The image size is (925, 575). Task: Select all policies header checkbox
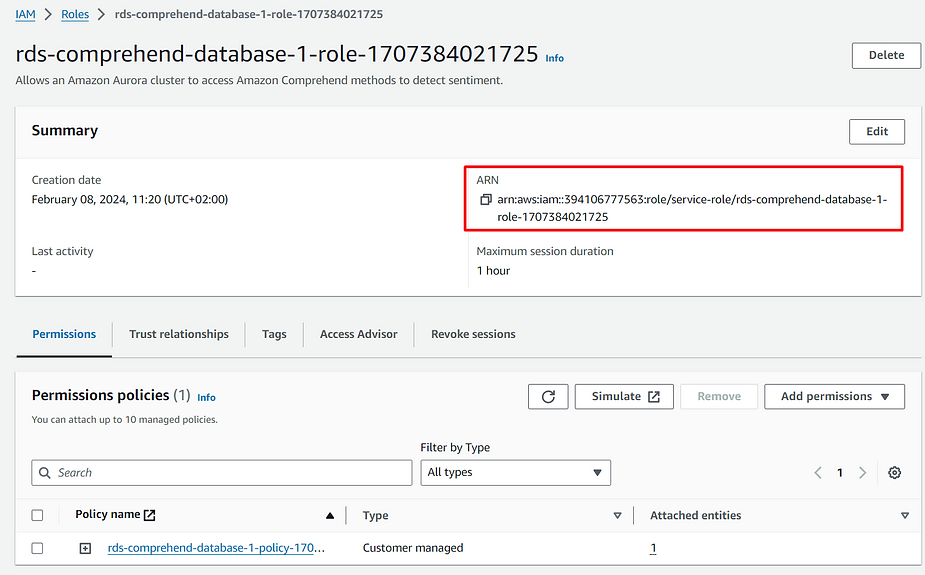coord(37,515)
